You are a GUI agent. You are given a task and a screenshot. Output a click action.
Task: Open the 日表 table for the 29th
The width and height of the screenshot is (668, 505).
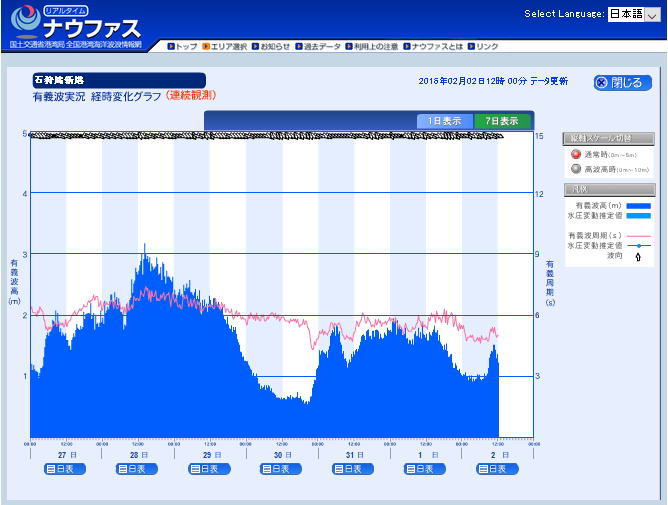[209, 468]
